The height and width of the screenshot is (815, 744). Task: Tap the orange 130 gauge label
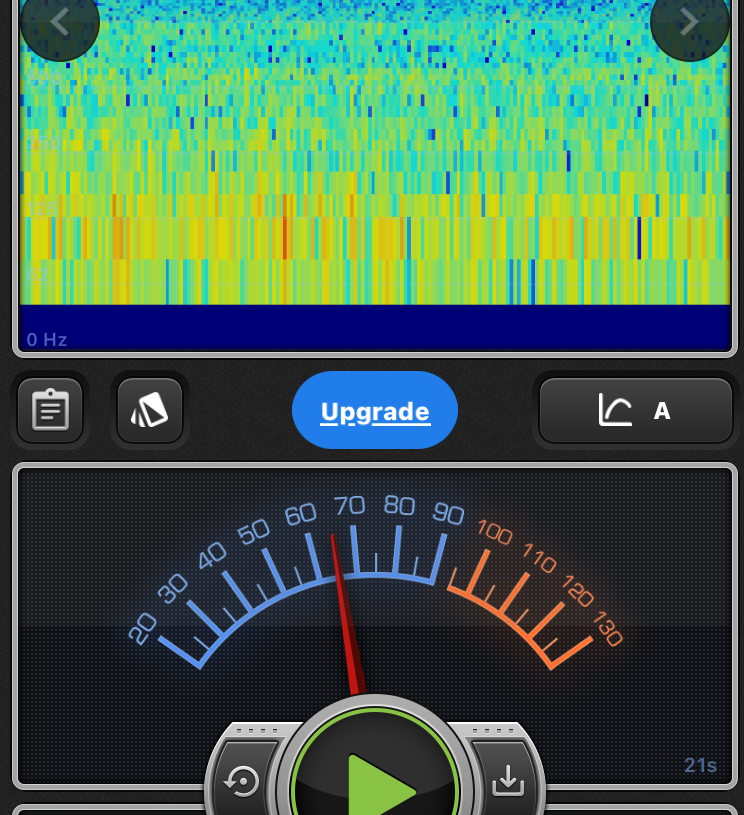coord(607,629)
